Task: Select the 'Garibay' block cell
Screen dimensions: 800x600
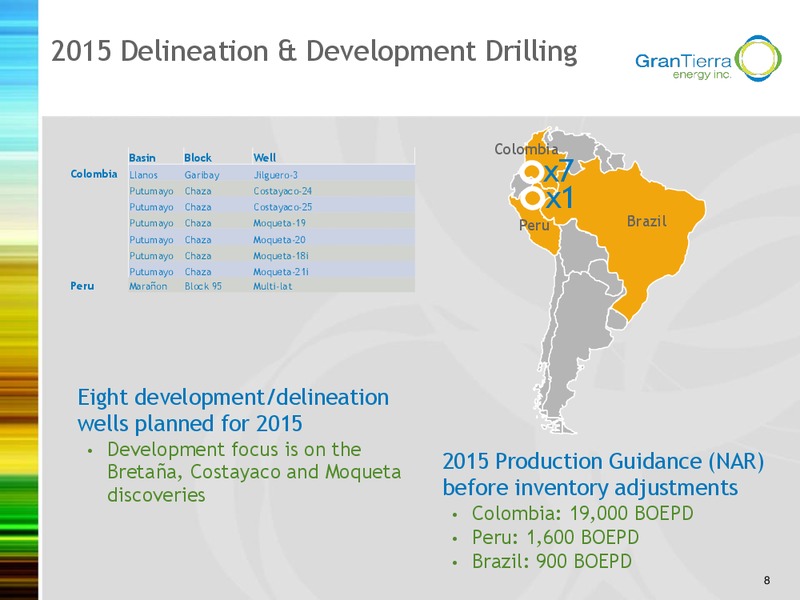Action: click(202, 175)
